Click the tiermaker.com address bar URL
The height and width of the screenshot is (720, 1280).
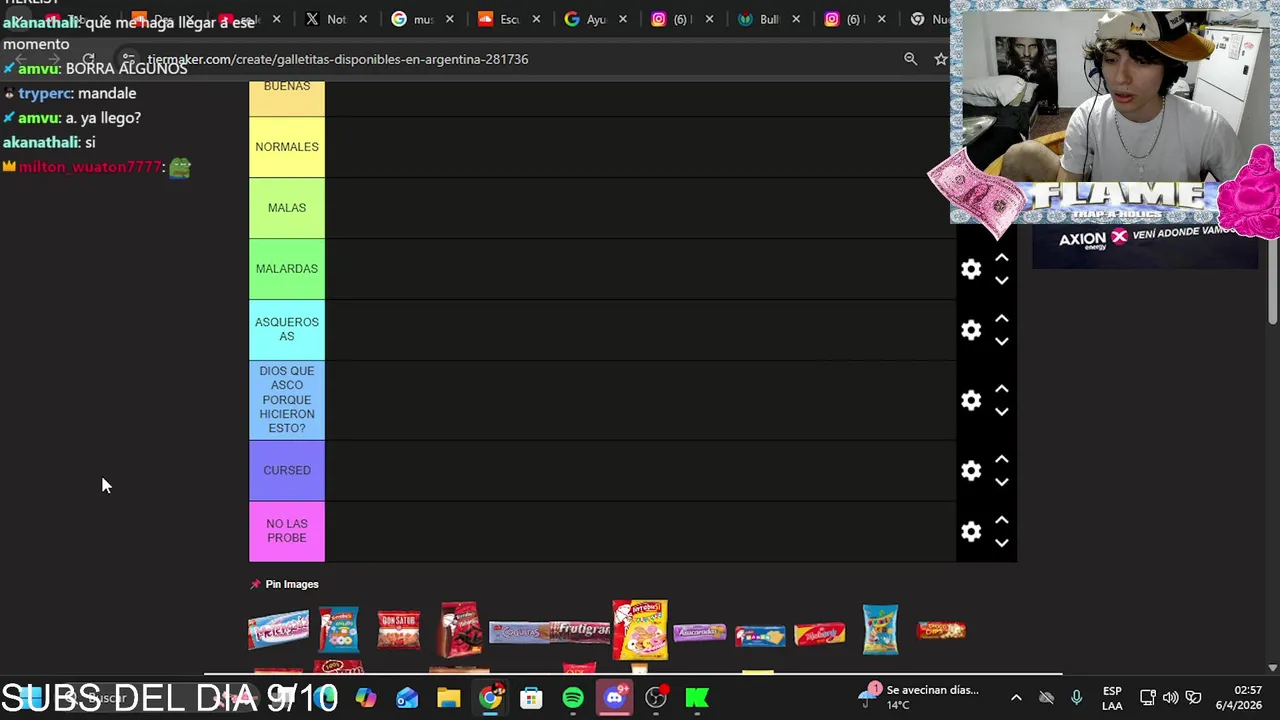coord(338,59)
